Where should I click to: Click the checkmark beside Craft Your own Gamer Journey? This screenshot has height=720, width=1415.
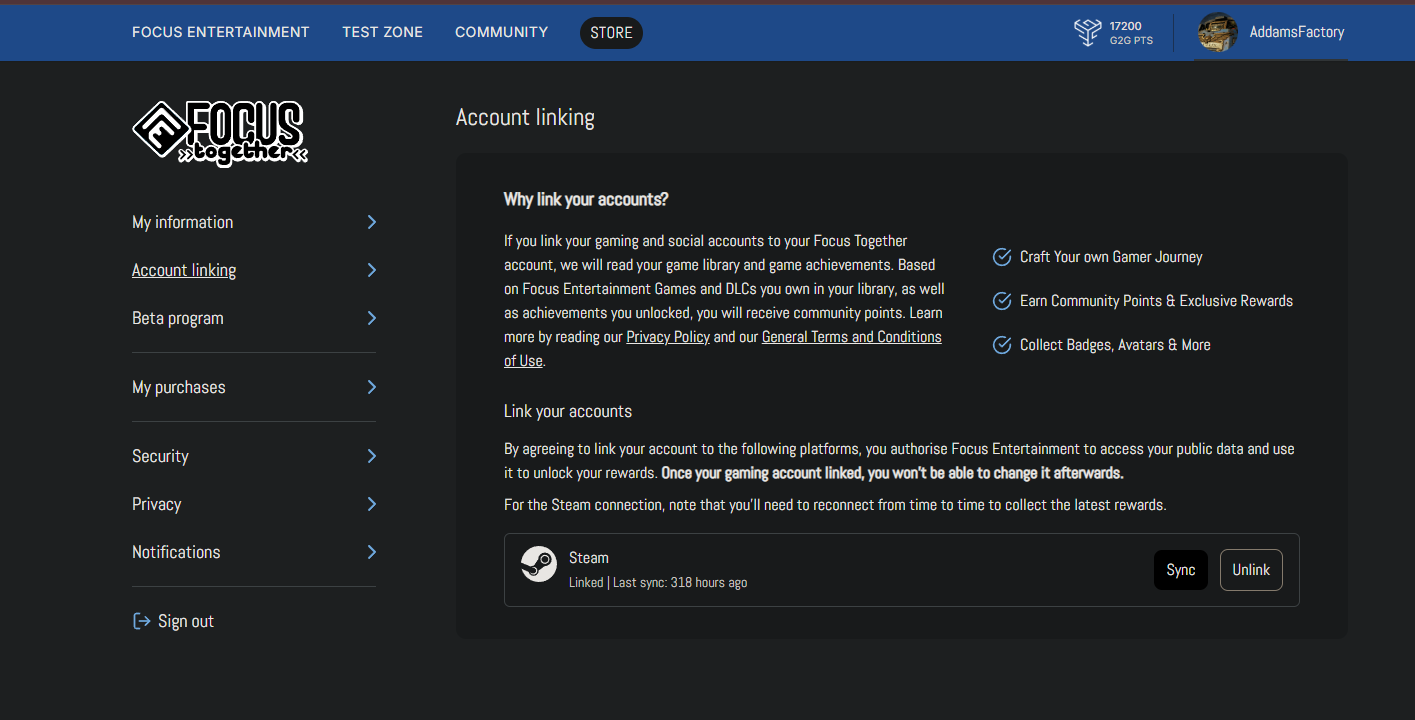pos(1002,257)
